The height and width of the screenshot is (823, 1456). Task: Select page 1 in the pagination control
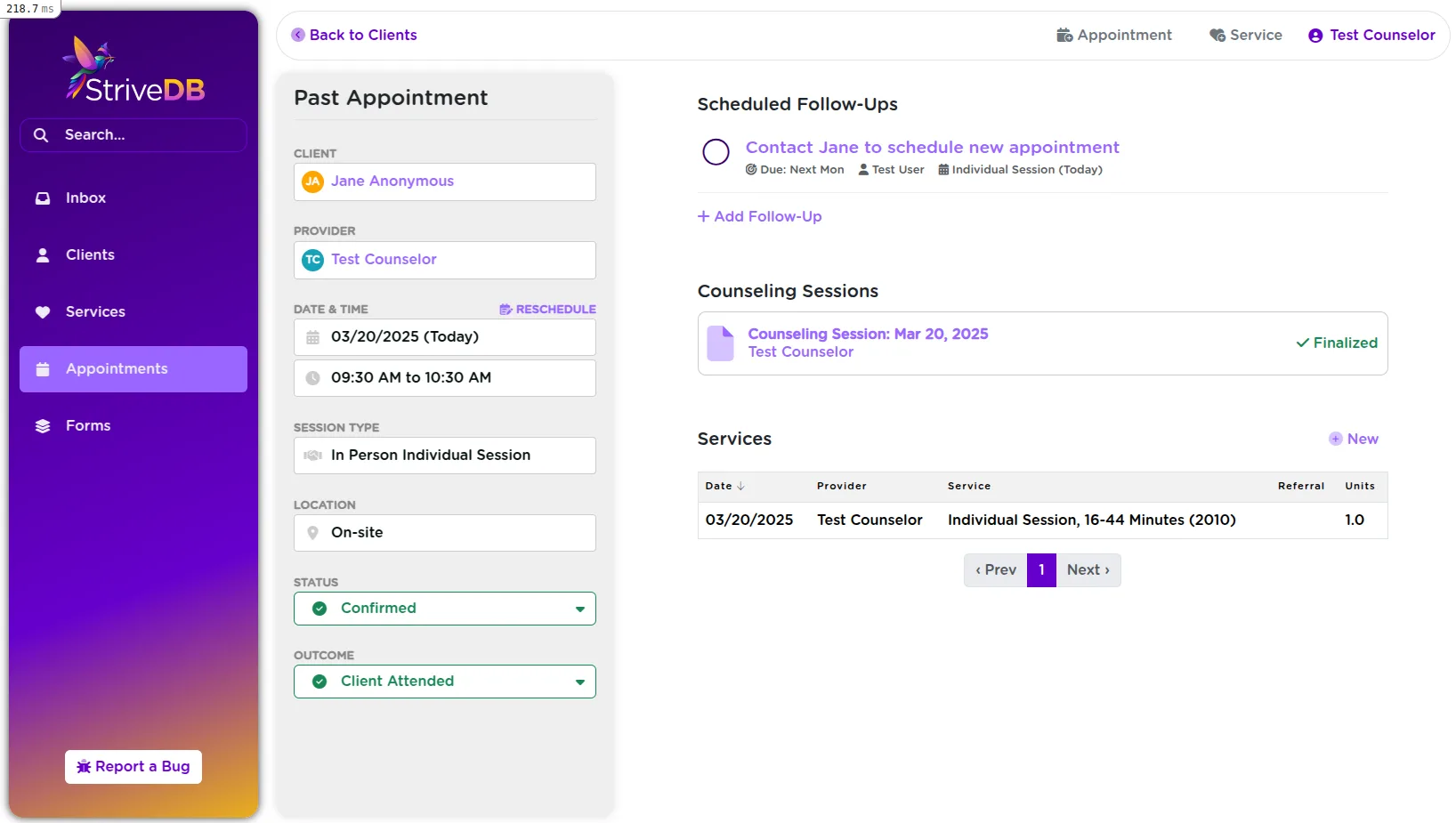(1041, 569)
